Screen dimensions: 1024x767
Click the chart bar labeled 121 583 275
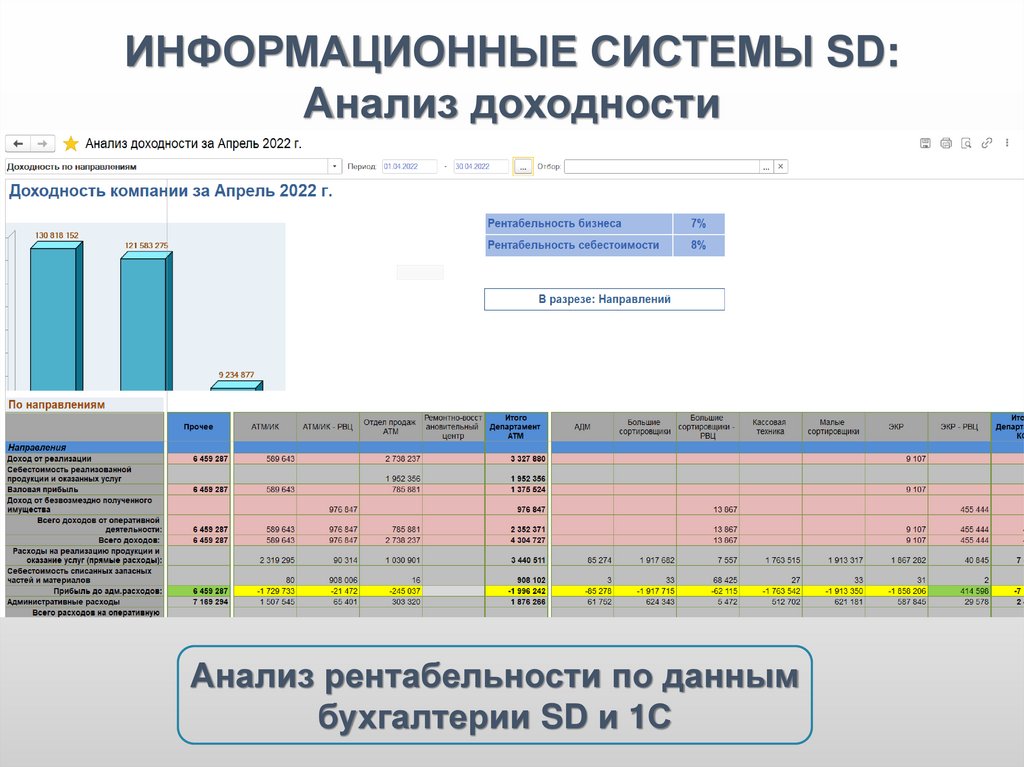tap(146, 321)
